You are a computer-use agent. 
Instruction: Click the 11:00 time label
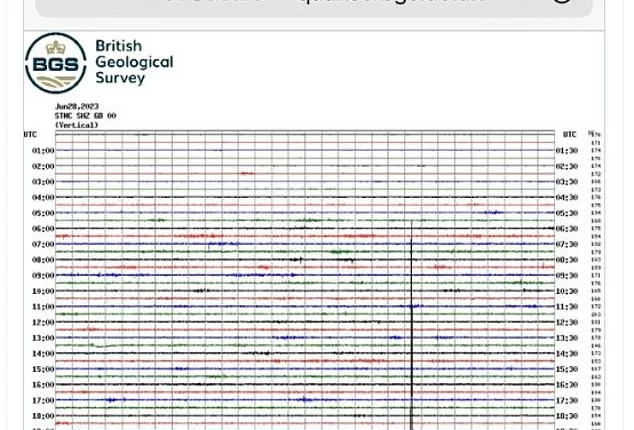tap(43, 307)
